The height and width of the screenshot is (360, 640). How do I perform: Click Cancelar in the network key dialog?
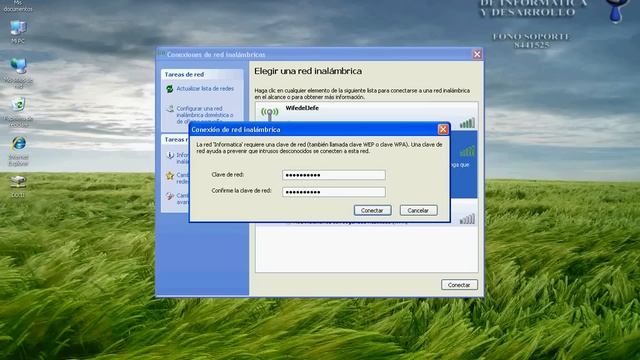pos(418,210)
